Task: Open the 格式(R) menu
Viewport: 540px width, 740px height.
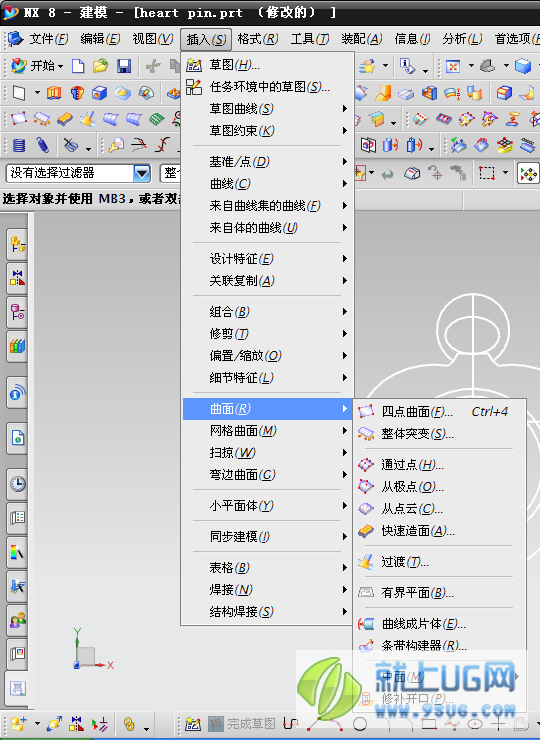Action: click(258, 39)
